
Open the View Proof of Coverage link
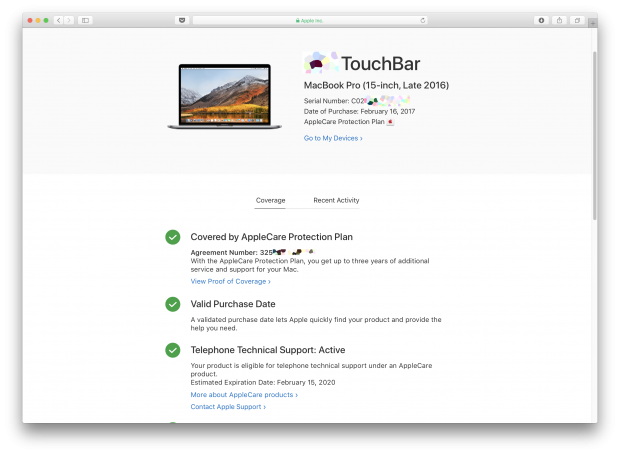click(x=230, y=281)
